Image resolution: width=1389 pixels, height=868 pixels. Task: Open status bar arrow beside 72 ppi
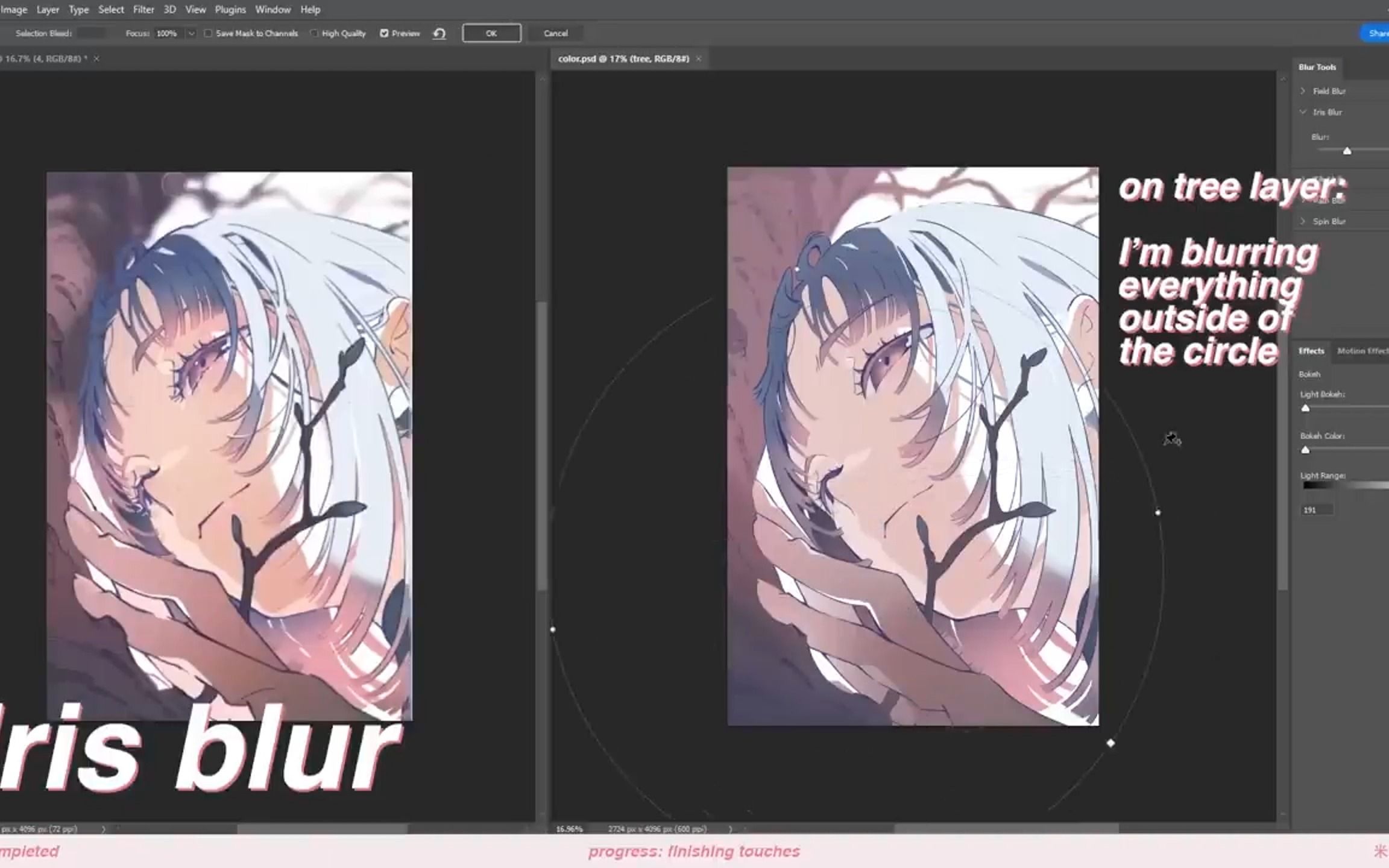coord(103,829)
